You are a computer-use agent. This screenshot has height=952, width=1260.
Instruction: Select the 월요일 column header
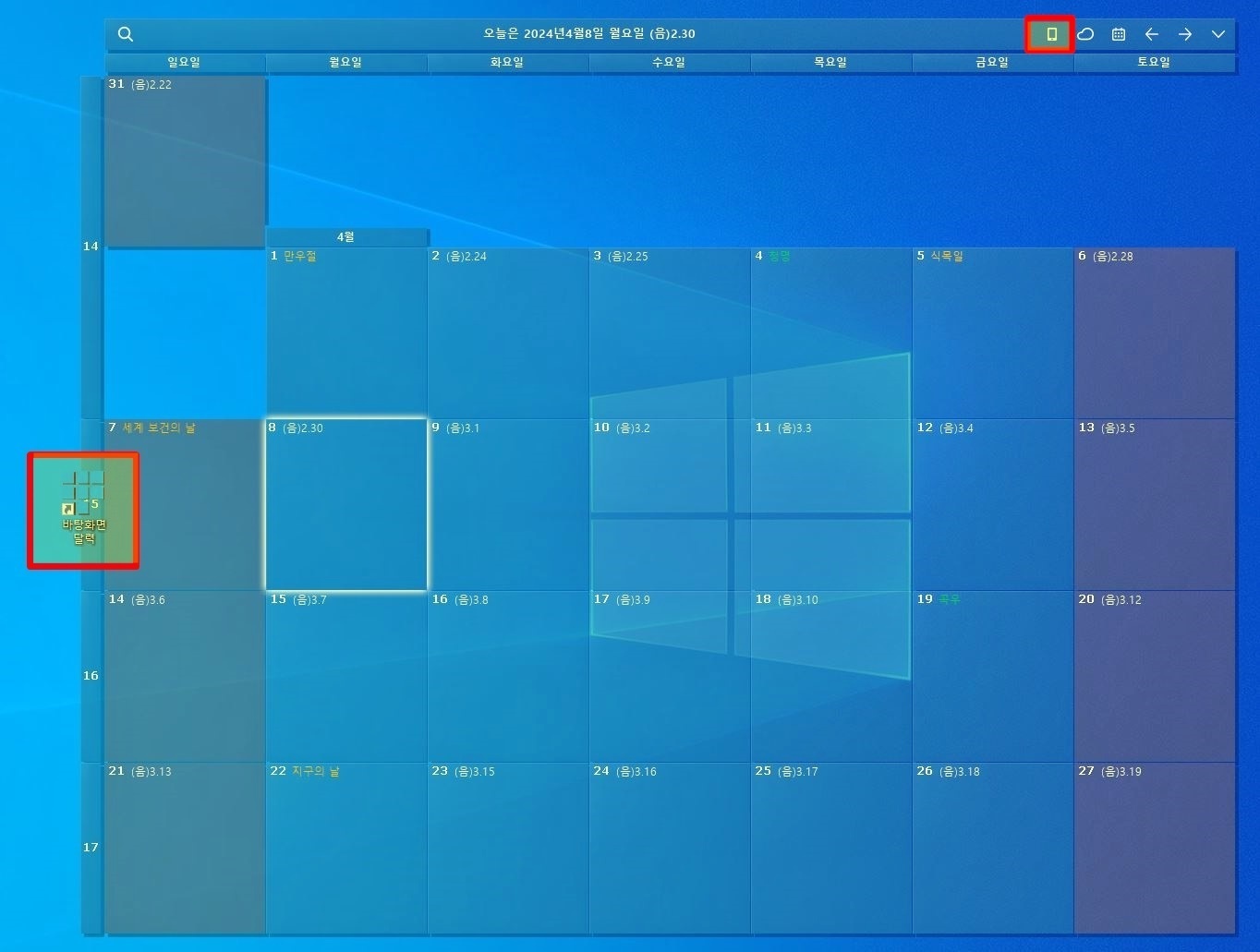tap(346, 63)
